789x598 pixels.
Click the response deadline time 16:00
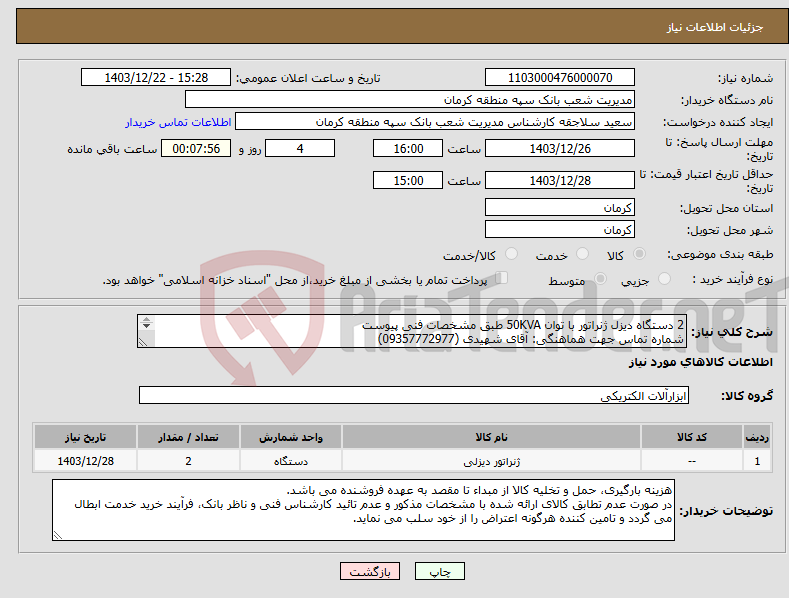pos(408,148)
